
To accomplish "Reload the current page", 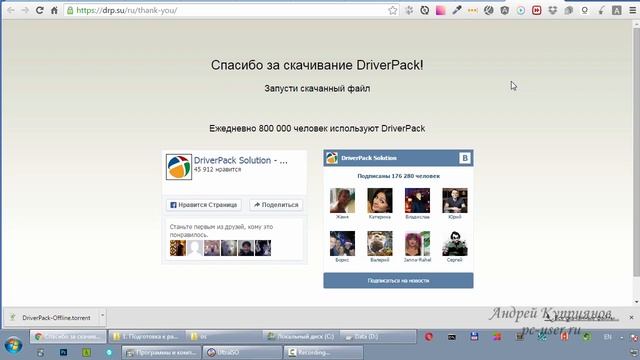I will pyautogui.click(x=40, y=10).
